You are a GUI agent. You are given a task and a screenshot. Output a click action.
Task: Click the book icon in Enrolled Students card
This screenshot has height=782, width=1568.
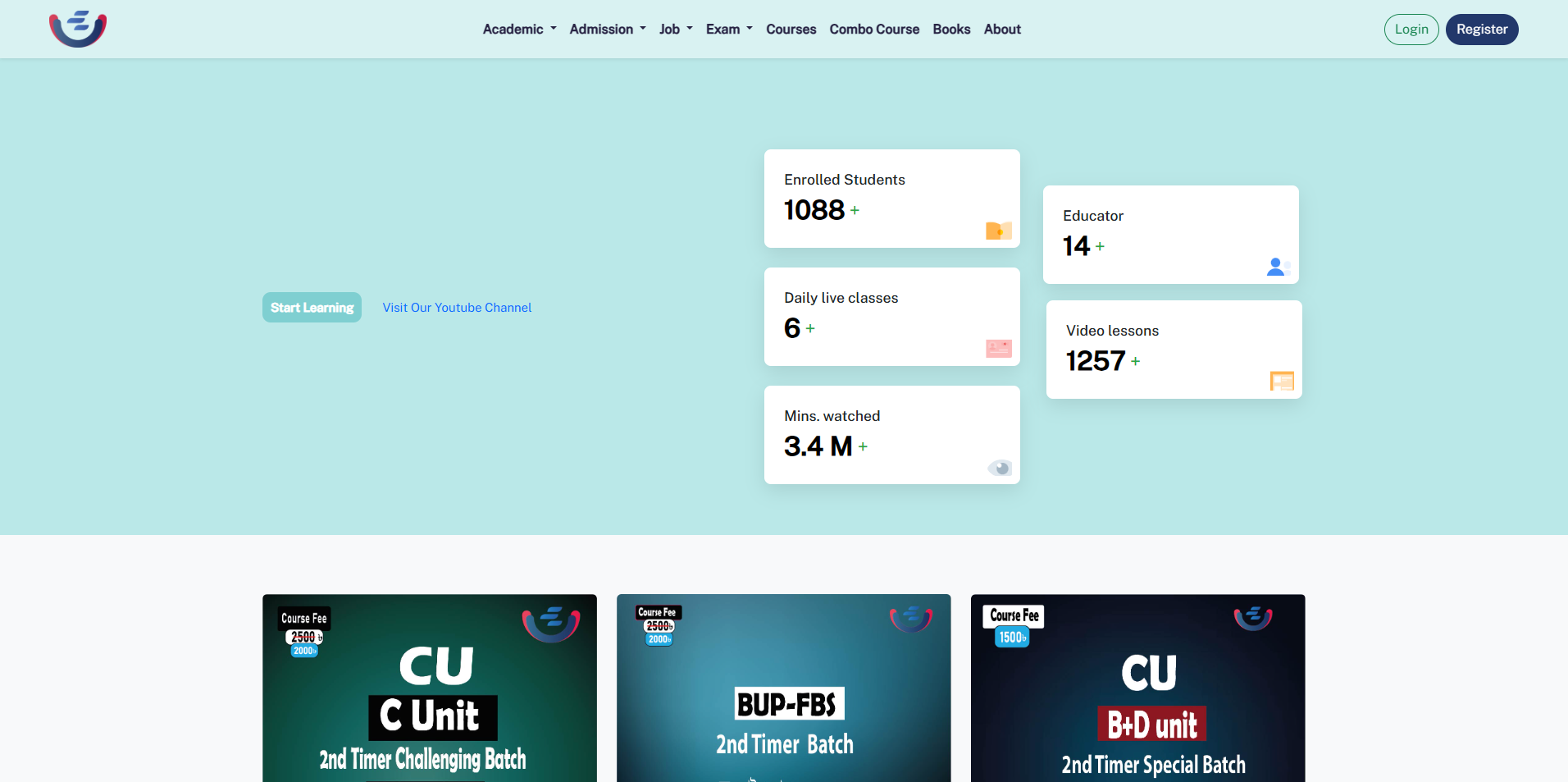pos(998,231)
